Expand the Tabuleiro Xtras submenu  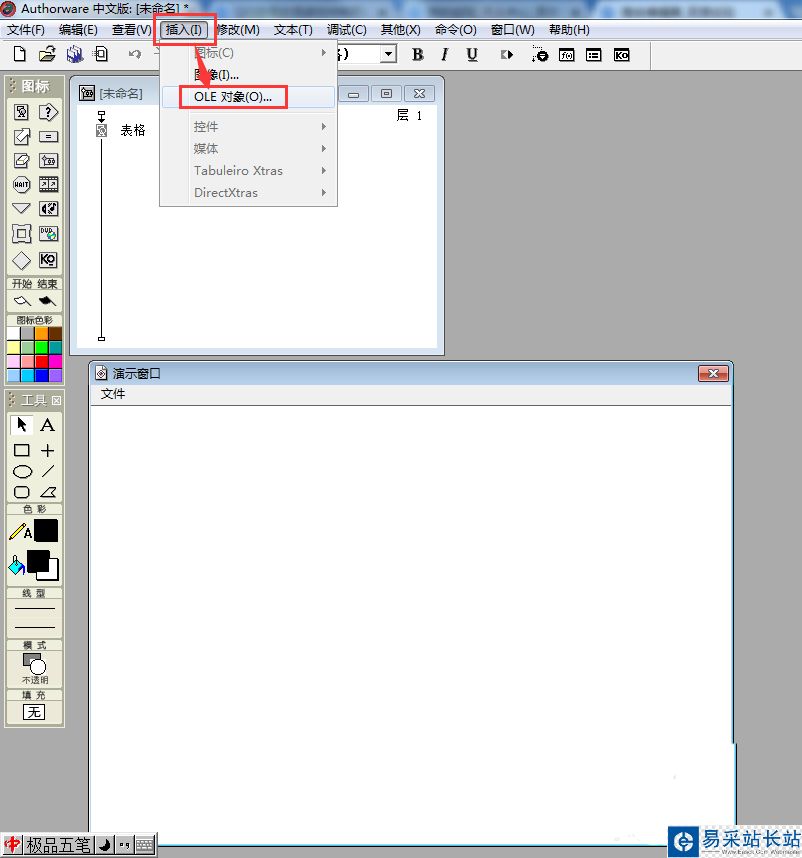(249, 171)
